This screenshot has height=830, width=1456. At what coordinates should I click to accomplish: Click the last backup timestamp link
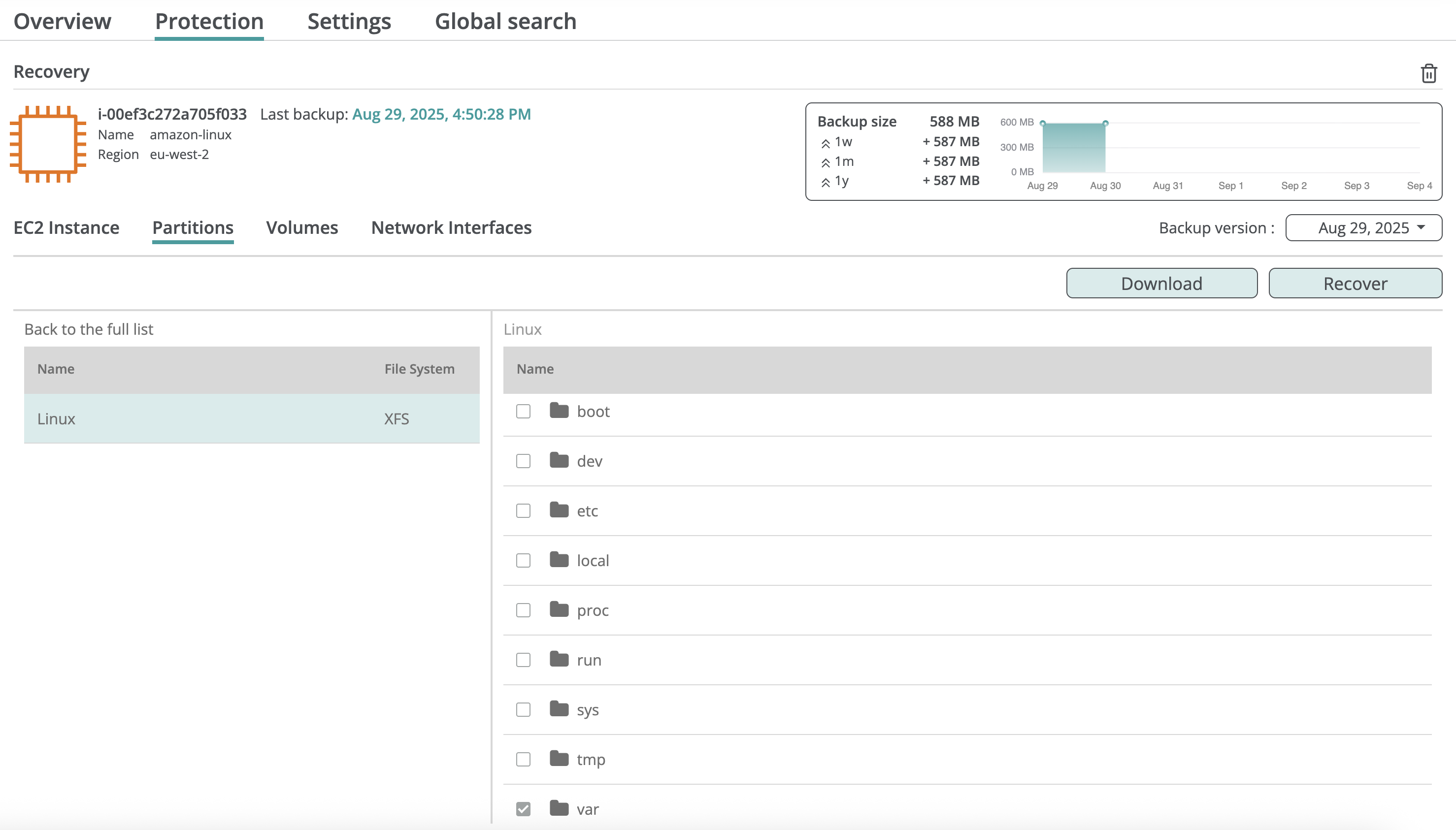point(441,114)
